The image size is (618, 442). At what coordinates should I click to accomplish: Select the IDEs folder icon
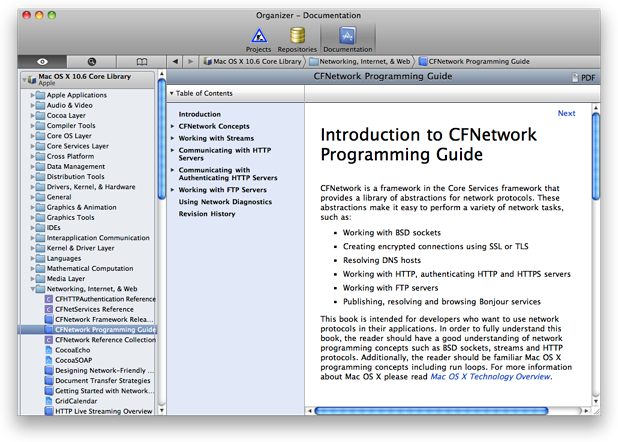click(x=40, y=228)
